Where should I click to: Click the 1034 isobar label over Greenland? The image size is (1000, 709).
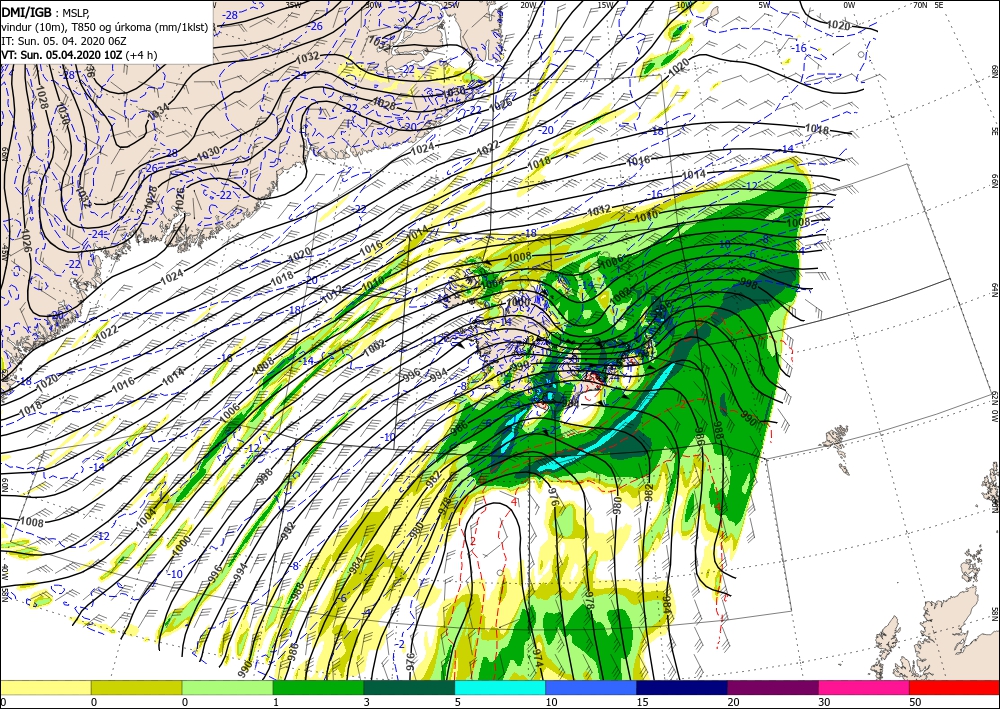point(158,113)
